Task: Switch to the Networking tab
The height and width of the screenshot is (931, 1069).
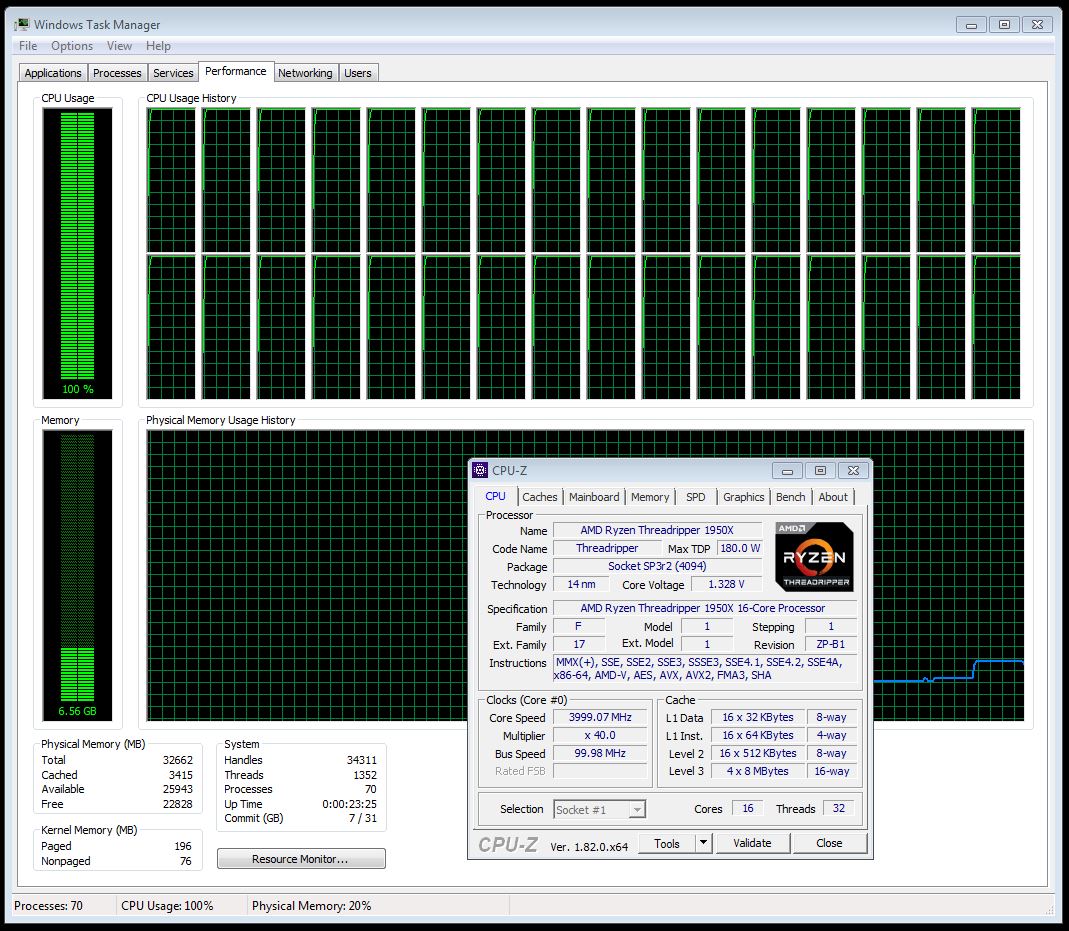Action: 305,73
